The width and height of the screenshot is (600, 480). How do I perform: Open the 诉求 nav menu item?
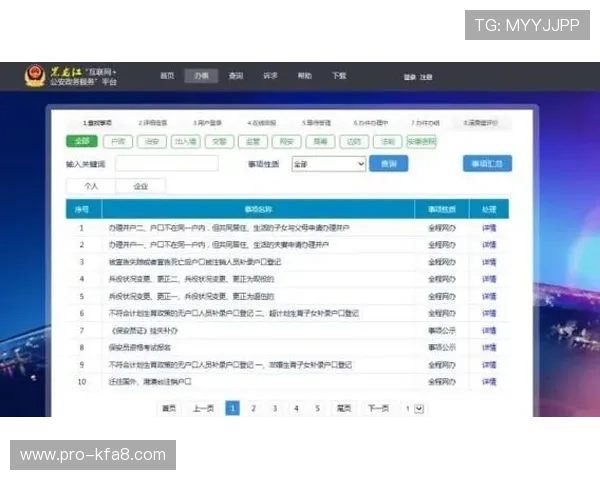[x=270, y=76]
